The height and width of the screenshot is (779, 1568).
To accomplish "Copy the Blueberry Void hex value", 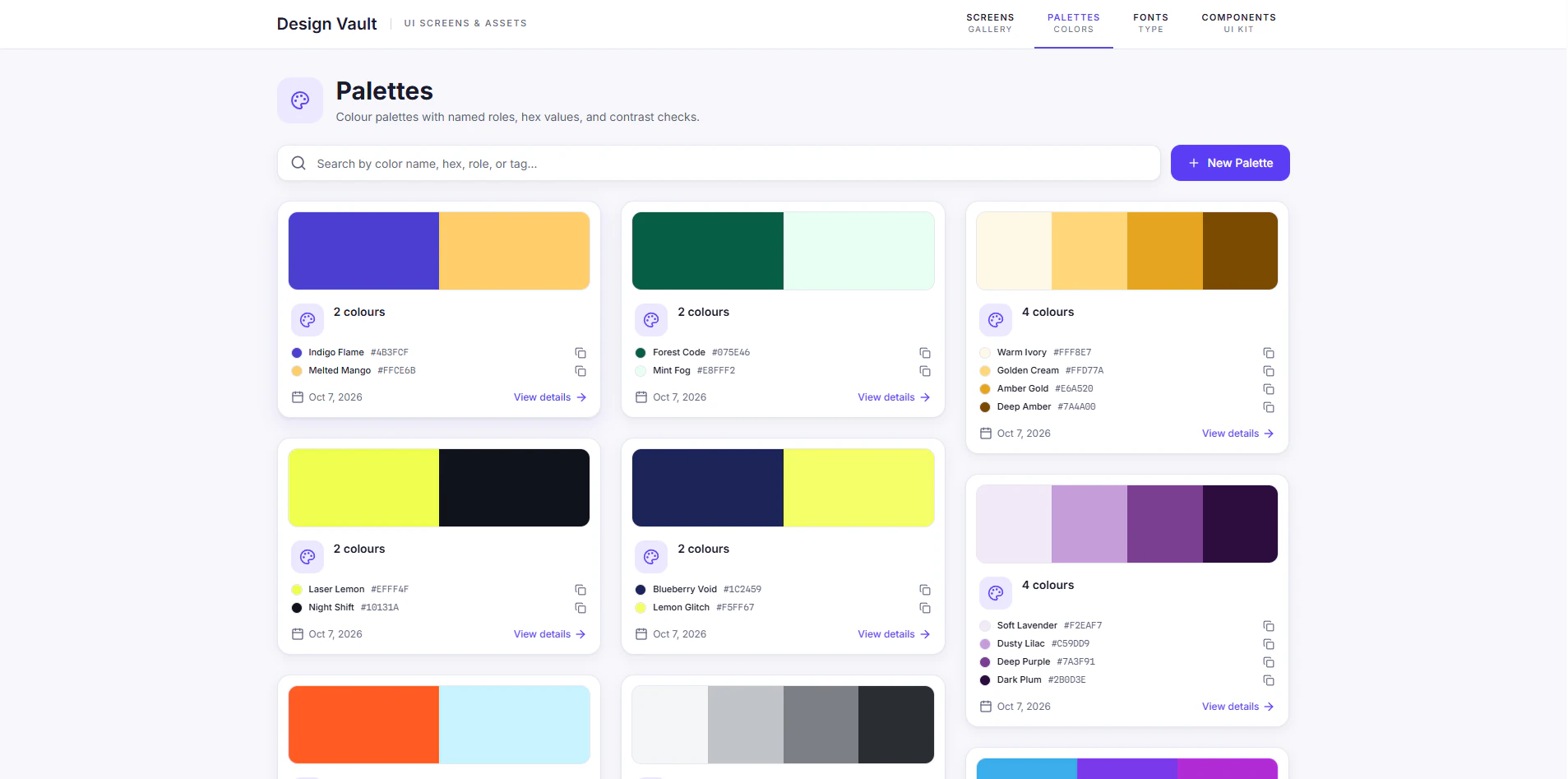I will [x=925, y=590].
